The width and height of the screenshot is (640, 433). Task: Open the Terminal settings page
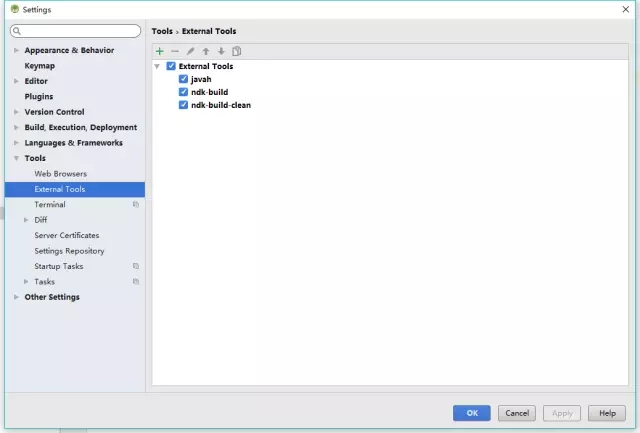(50, 204)
